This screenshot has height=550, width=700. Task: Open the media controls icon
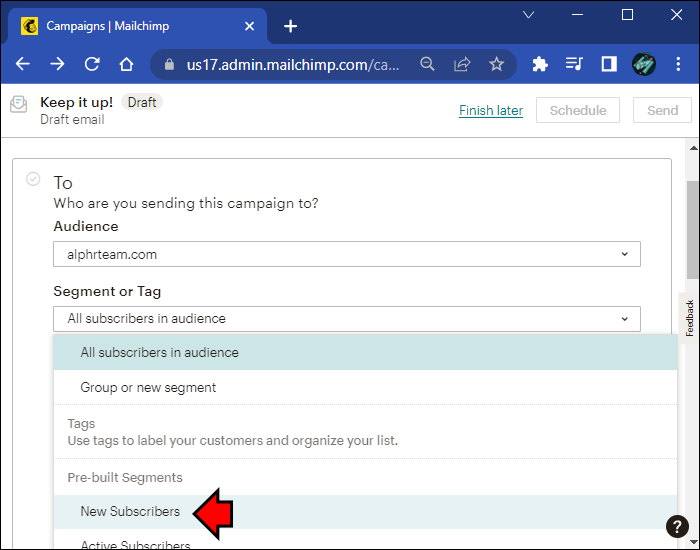point(574,64)
